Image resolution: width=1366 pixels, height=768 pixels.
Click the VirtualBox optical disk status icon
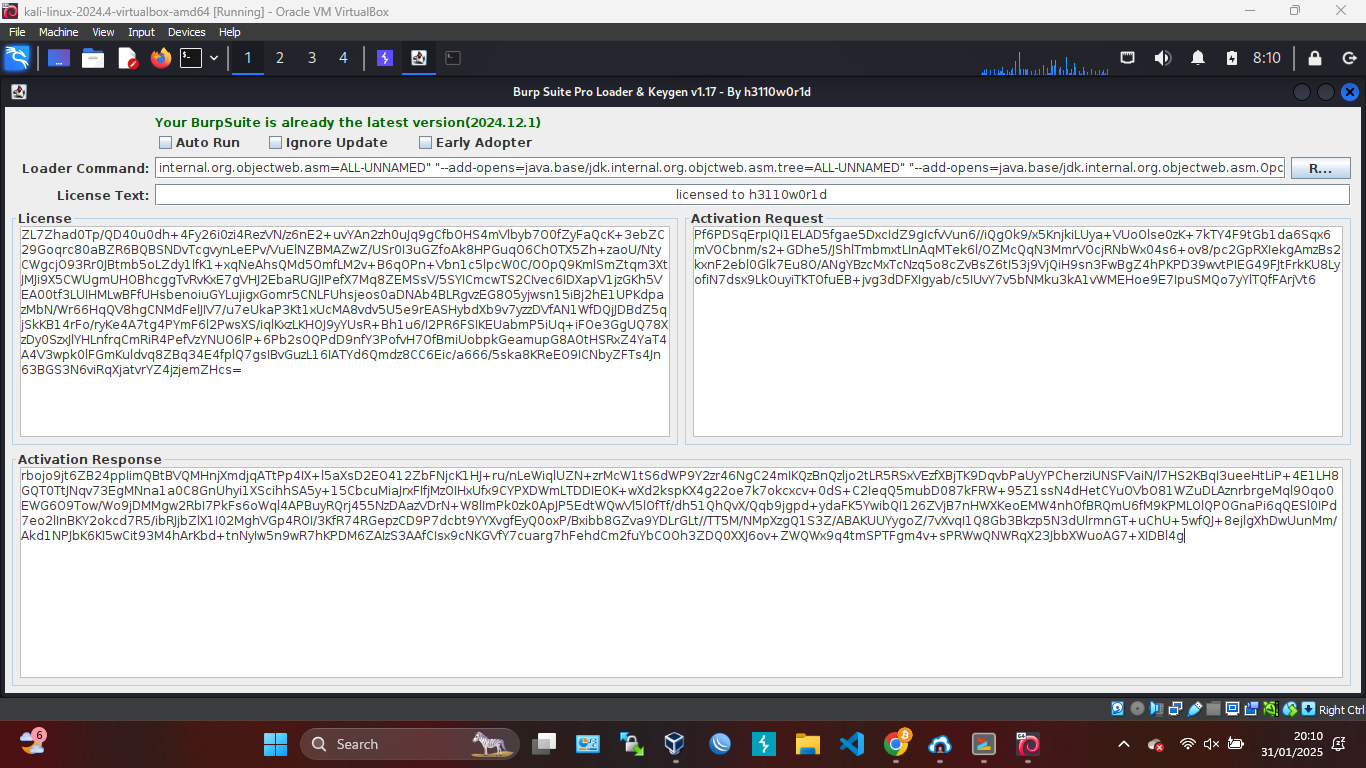pyautogui.click(x=1137, y=709)
